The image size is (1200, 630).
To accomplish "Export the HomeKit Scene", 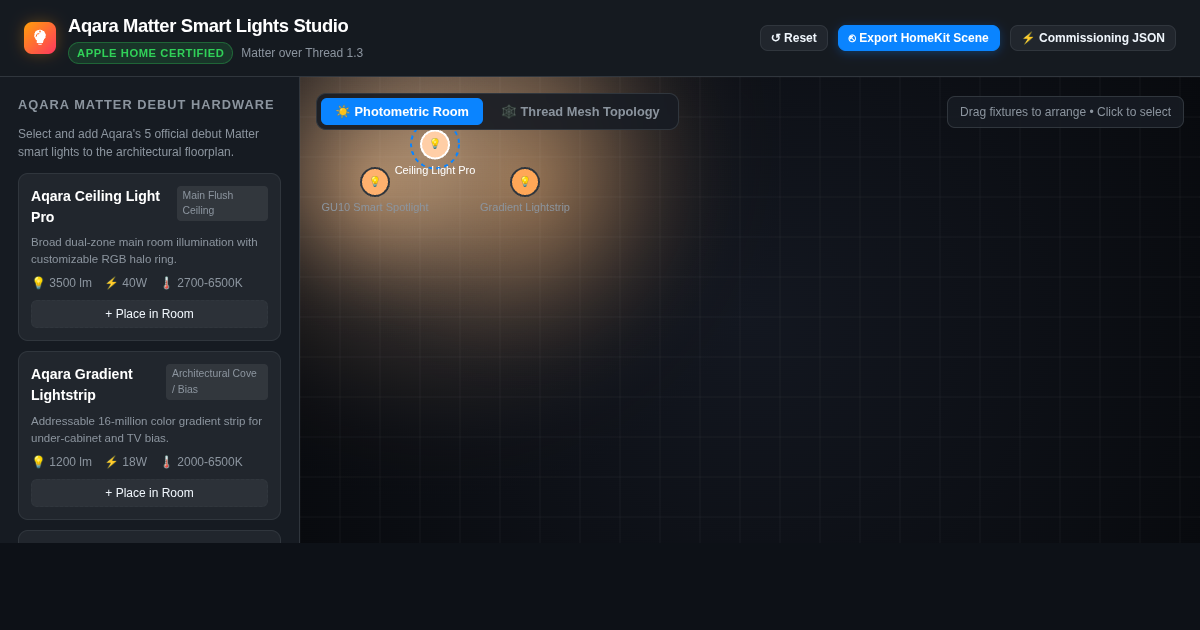I will [x=919, y=38].
